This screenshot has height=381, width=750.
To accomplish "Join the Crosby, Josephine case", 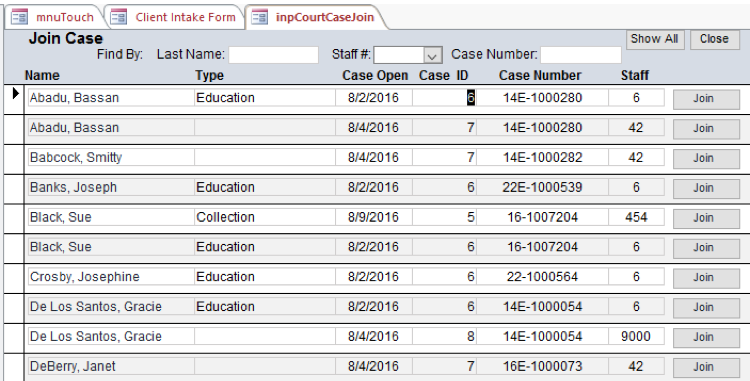I will pos(706,278).
